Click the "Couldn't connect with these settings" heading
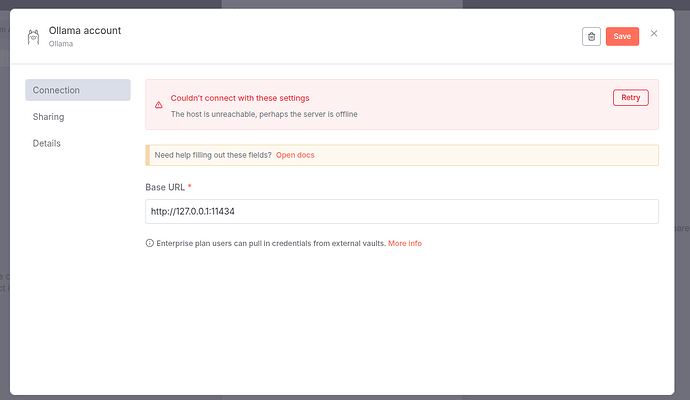Viewport: 690px width, 400px height. tap(240, 98)
